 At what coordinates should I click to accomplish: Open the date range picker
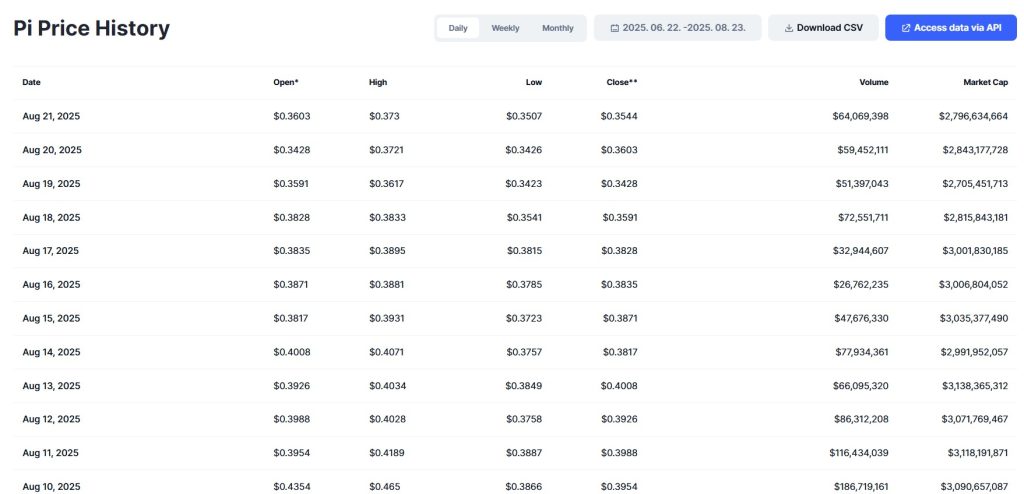(678, 28)
